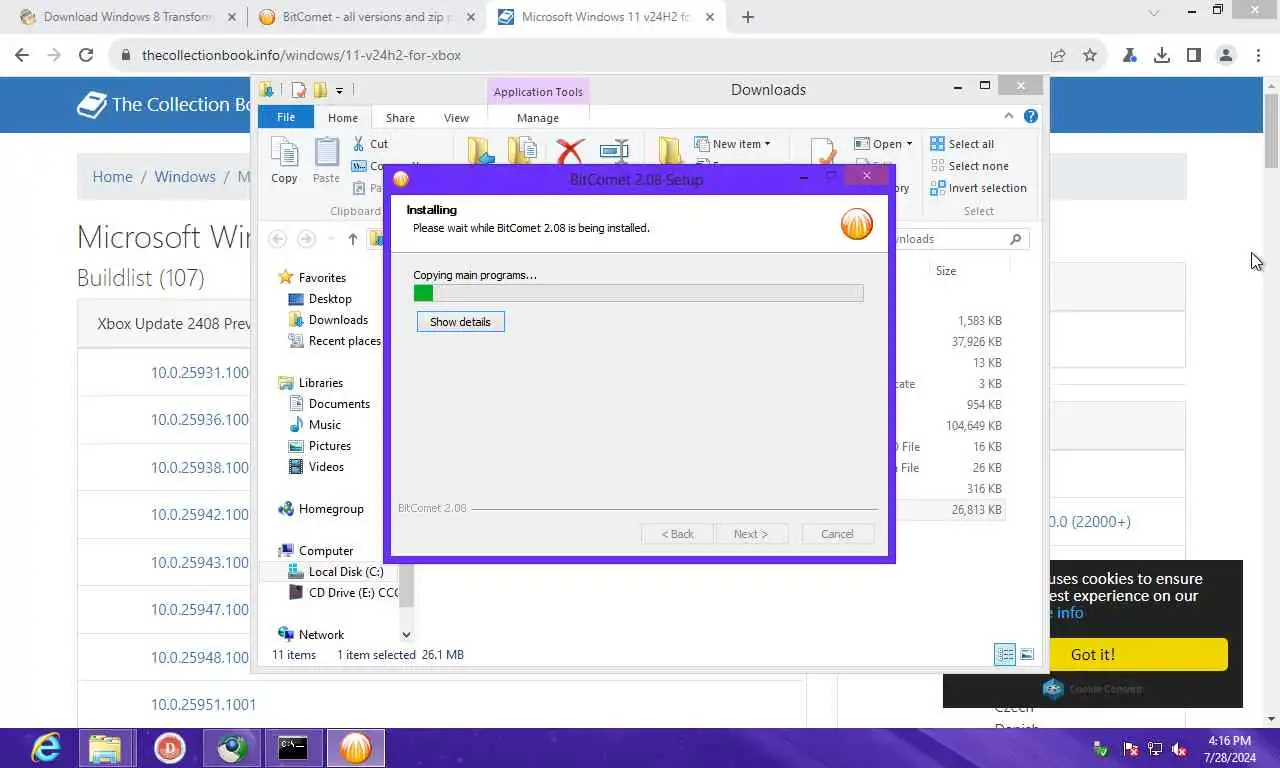Viewport: 1280px width, 768px height.
Task: Click the Up arrow in Explorer navigation
Action: 352,239
